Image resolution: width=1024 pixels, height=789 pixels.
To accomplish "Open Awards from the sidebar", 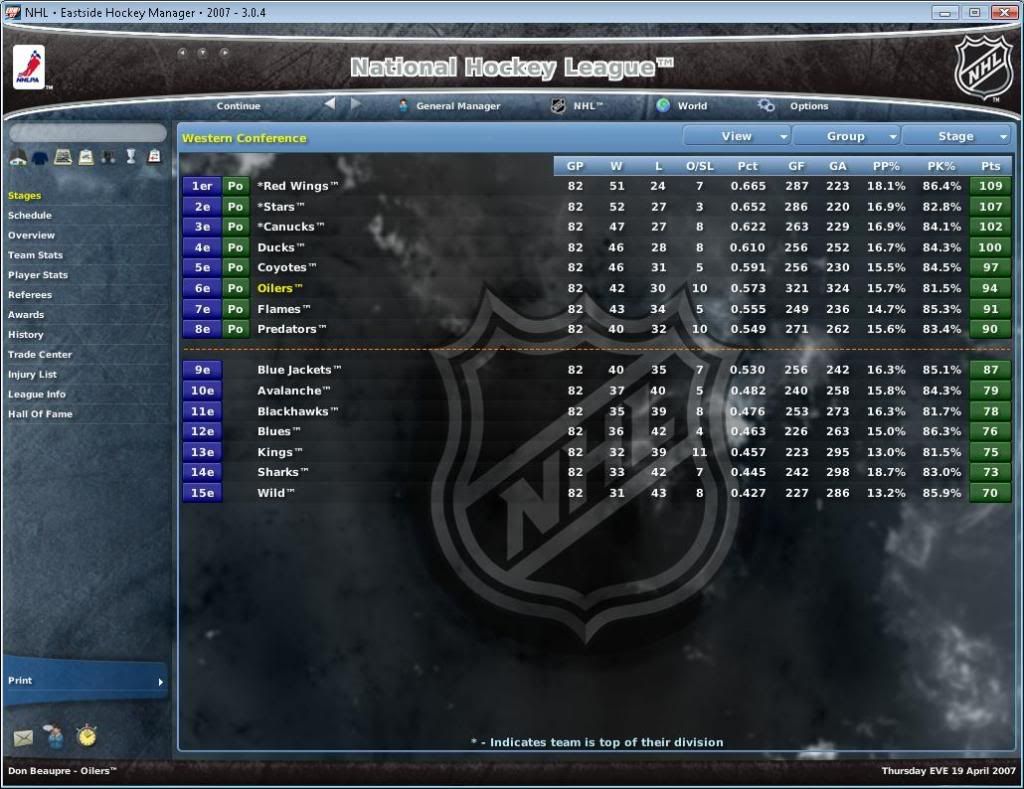I will 26,314.
